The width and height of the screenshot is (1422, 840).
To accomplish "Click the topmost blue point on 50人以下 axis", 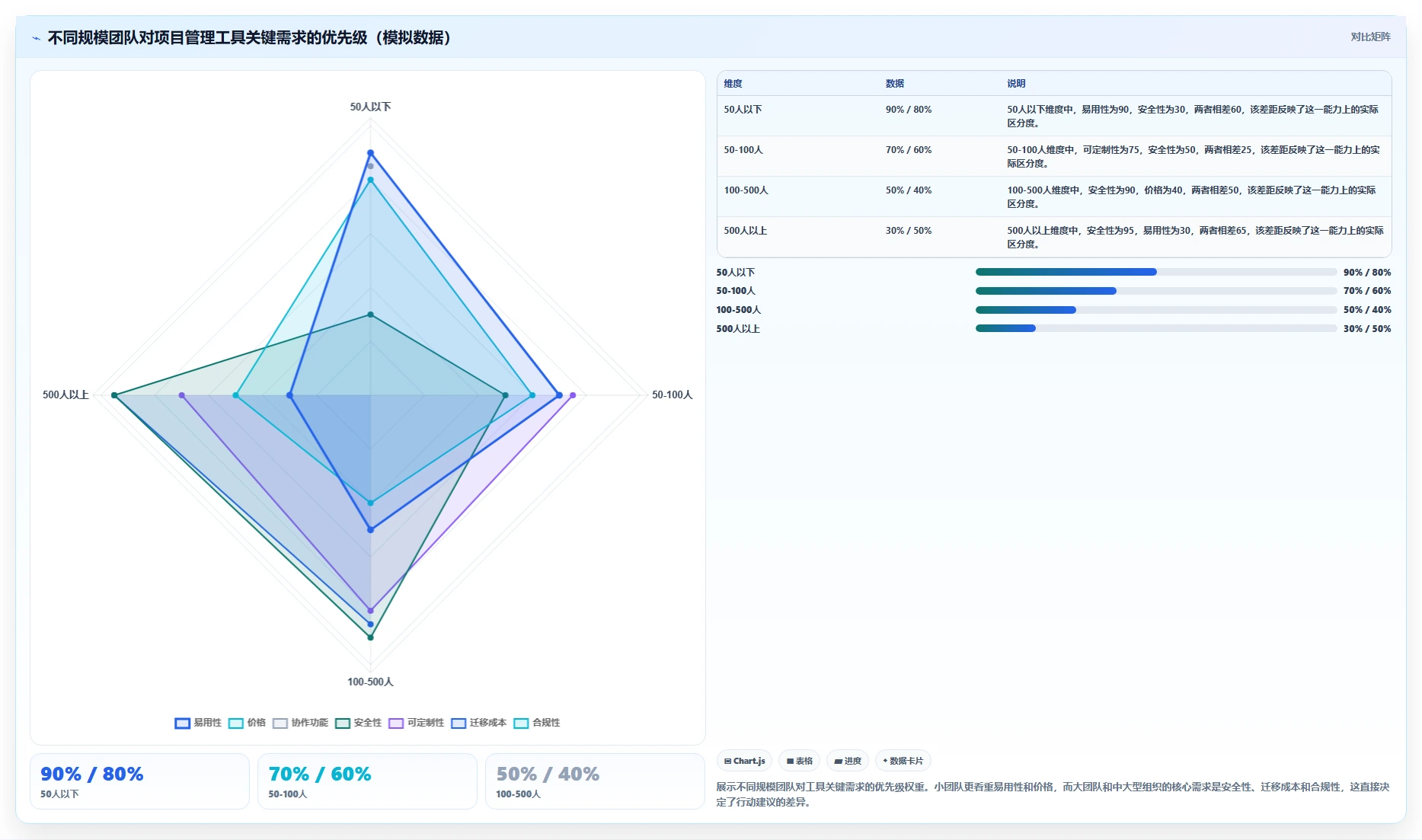I will (x=371, y=153).
